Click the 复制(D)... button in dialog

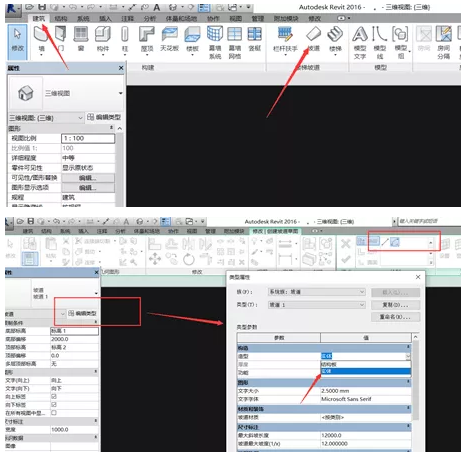pos(395,305)
